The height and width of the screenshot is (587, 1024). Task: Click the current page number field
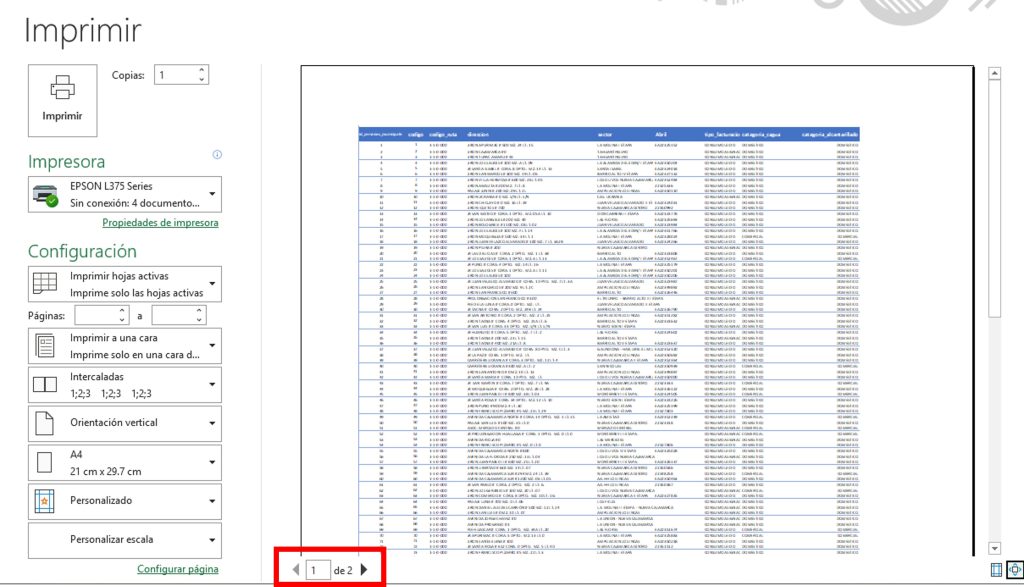[x=317, y=570]
